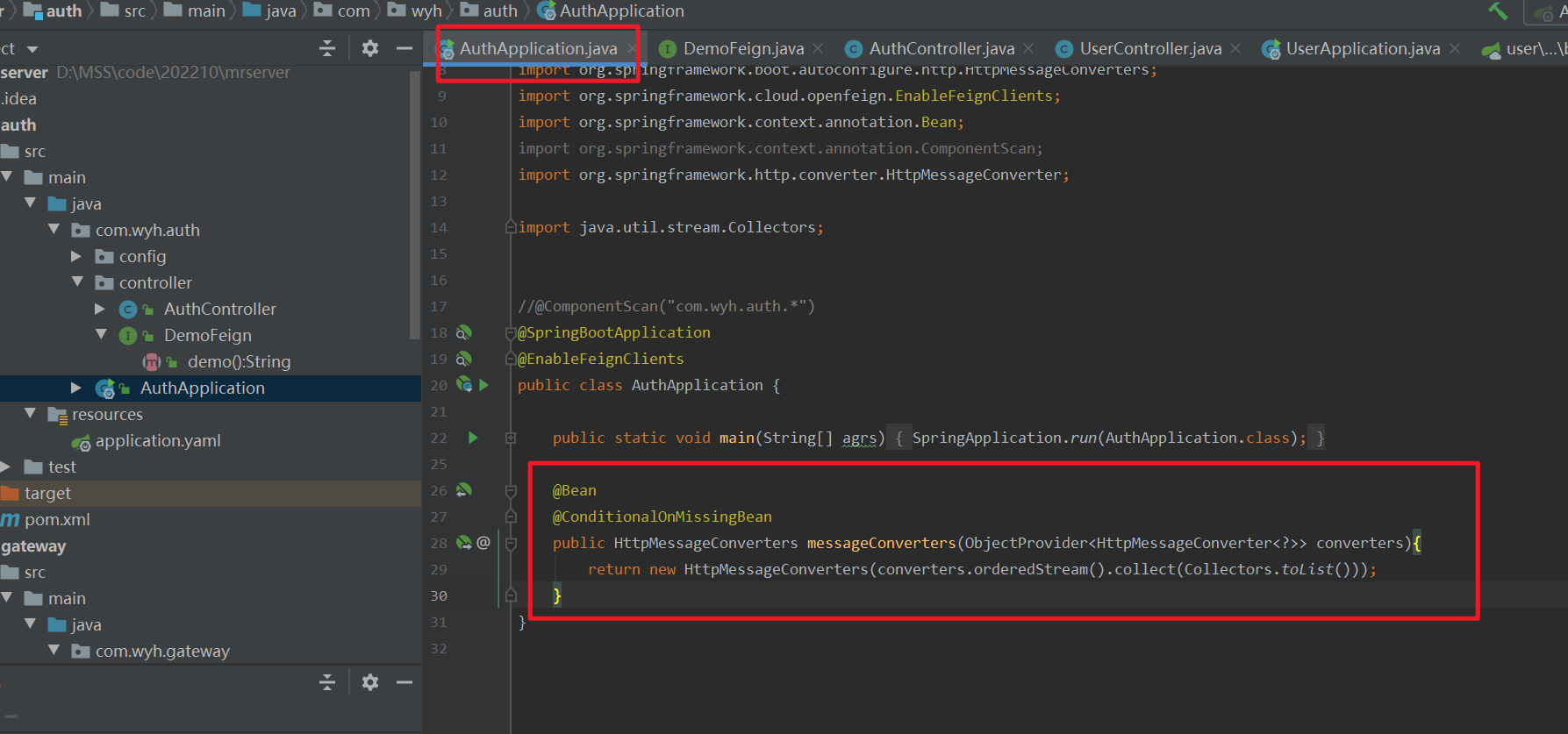Image resolution: width=1568 pixels, height=734 pixels.
Task: Run main method using line 22 gutter arrow
Action: [473, 438]
